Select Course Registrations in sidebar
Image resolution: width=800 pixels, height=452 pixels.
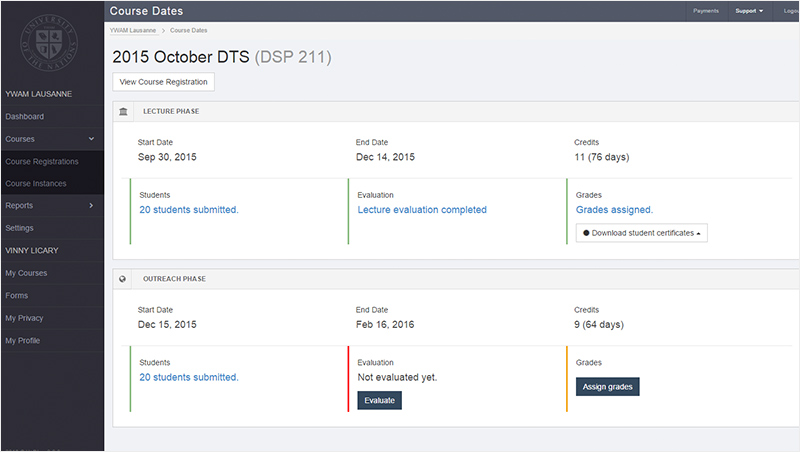pos(42,161)
